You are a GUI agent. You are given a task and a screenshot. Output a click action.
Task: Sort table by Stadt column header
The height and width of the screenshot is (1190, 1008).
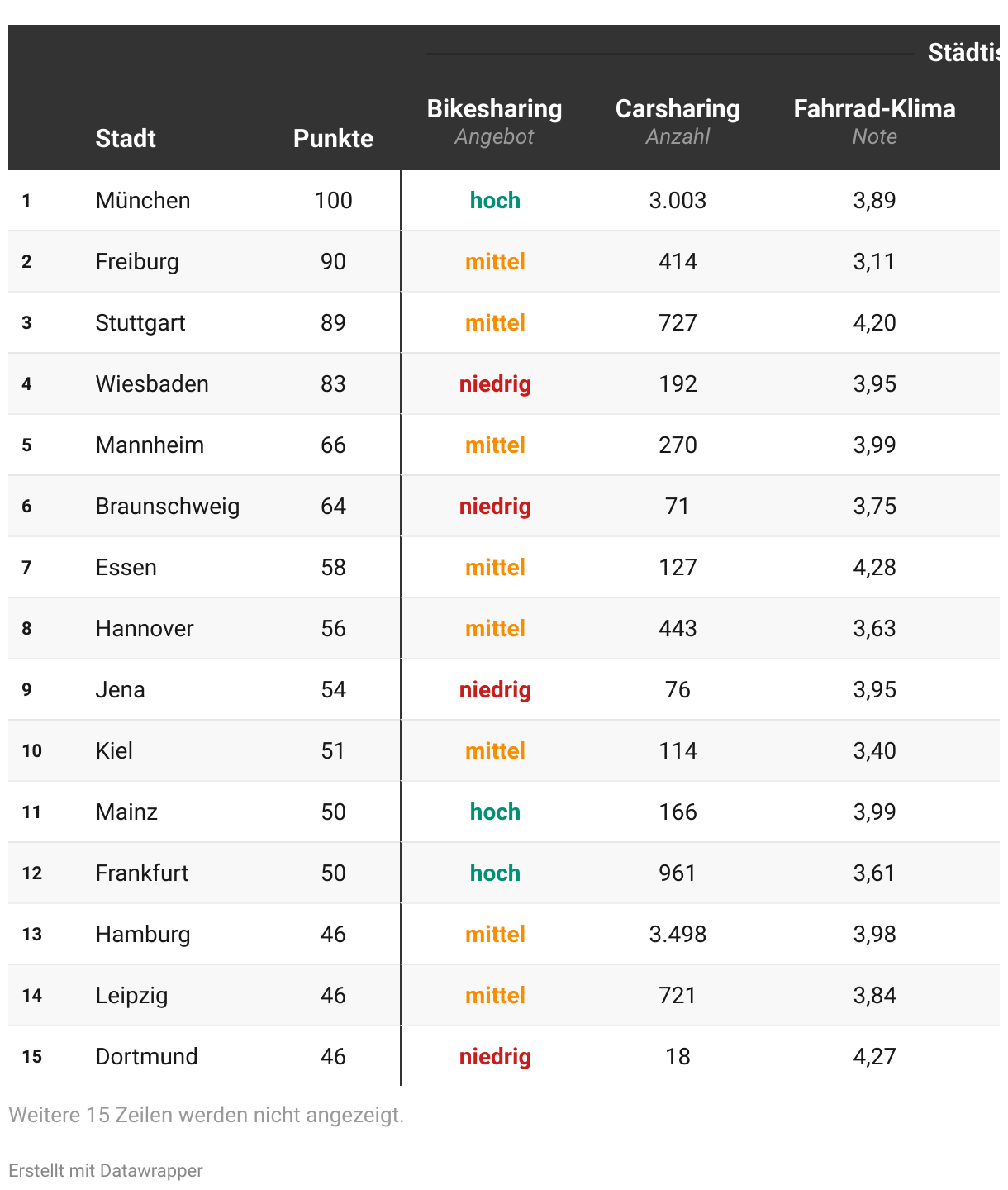pyautogui.click(x=126, y=138)
